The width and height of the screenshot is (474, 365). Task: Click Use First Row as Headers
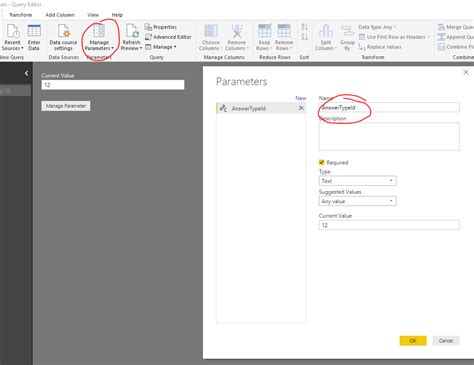click(394, 37)
